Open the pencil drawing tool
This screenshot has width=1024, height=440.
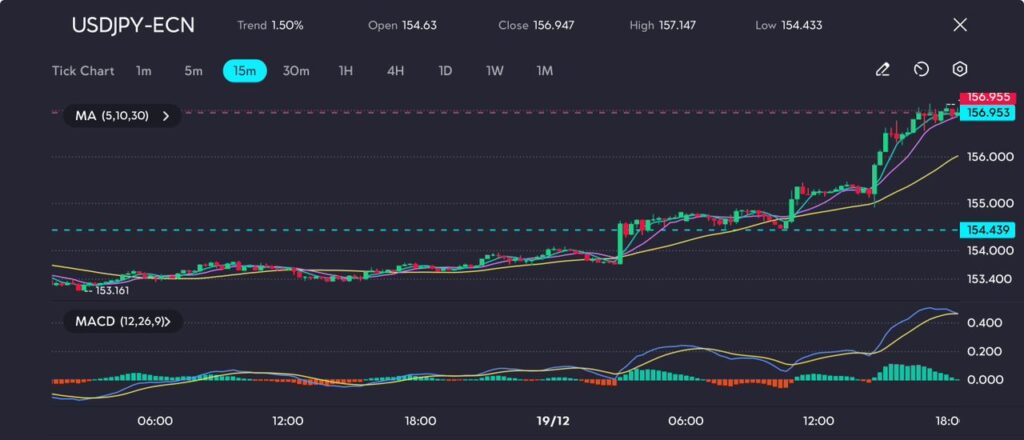click(882, 70)
